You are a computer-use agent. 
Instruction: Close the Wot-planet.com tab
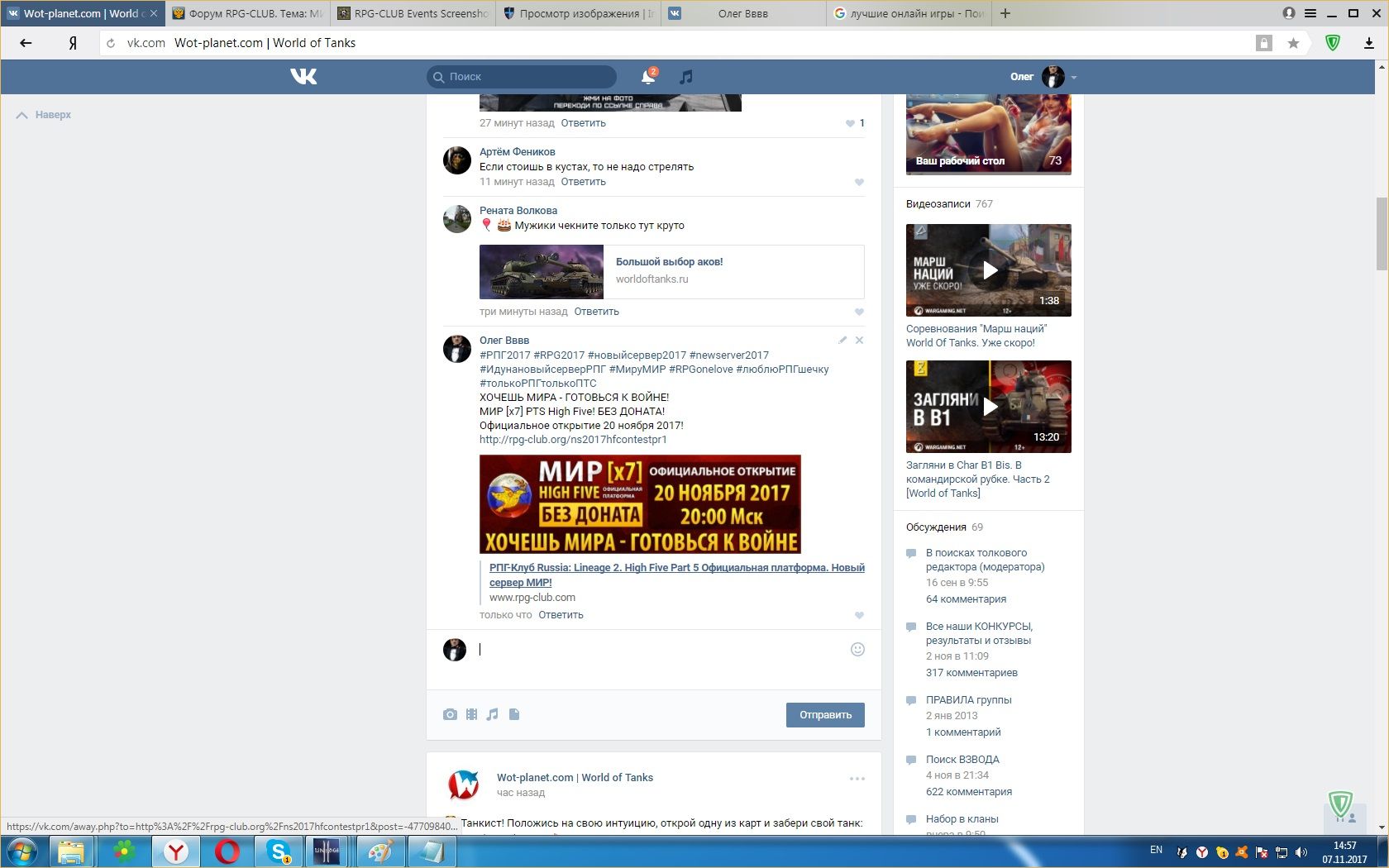[154, 13]
